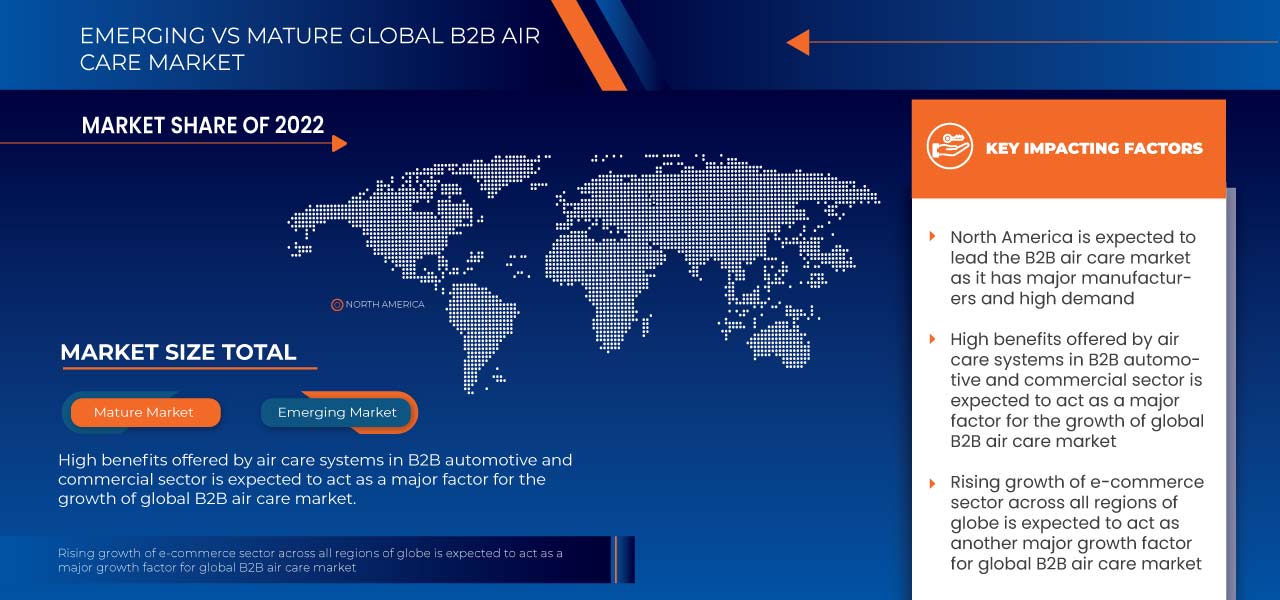This screenshot has width=1280, height=600.
Task: Click the North America circular map marker
Action: tap(337, 304)
